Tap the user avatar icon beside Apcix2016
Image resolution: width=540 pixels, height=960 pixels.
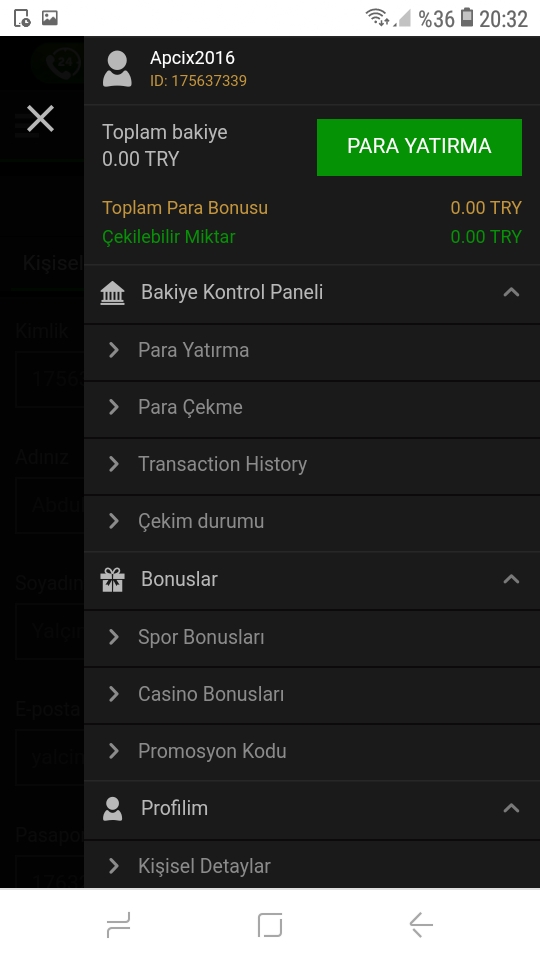click(117, 69)
